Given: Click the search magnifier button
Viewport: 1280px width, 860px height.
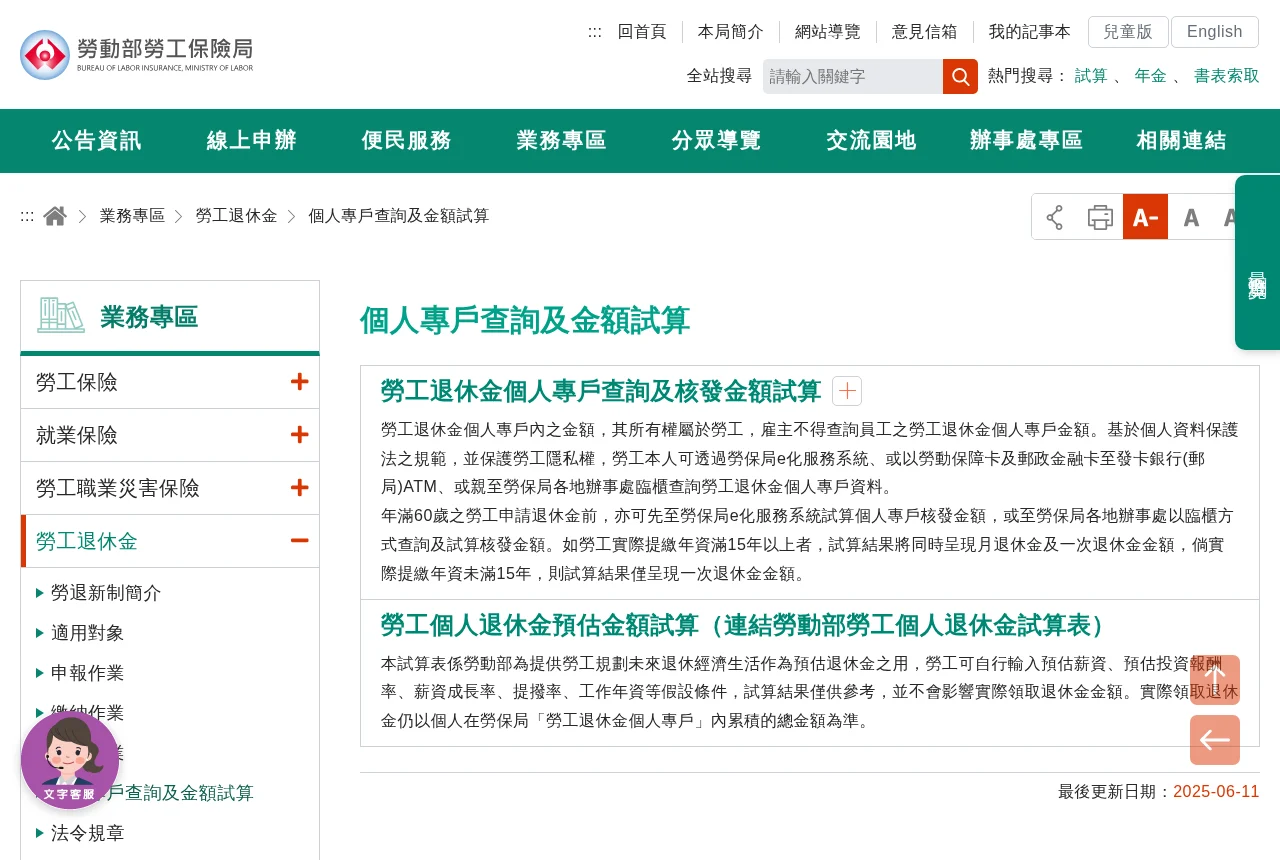Looking at the screenshot, I should [x=960, y=76].
